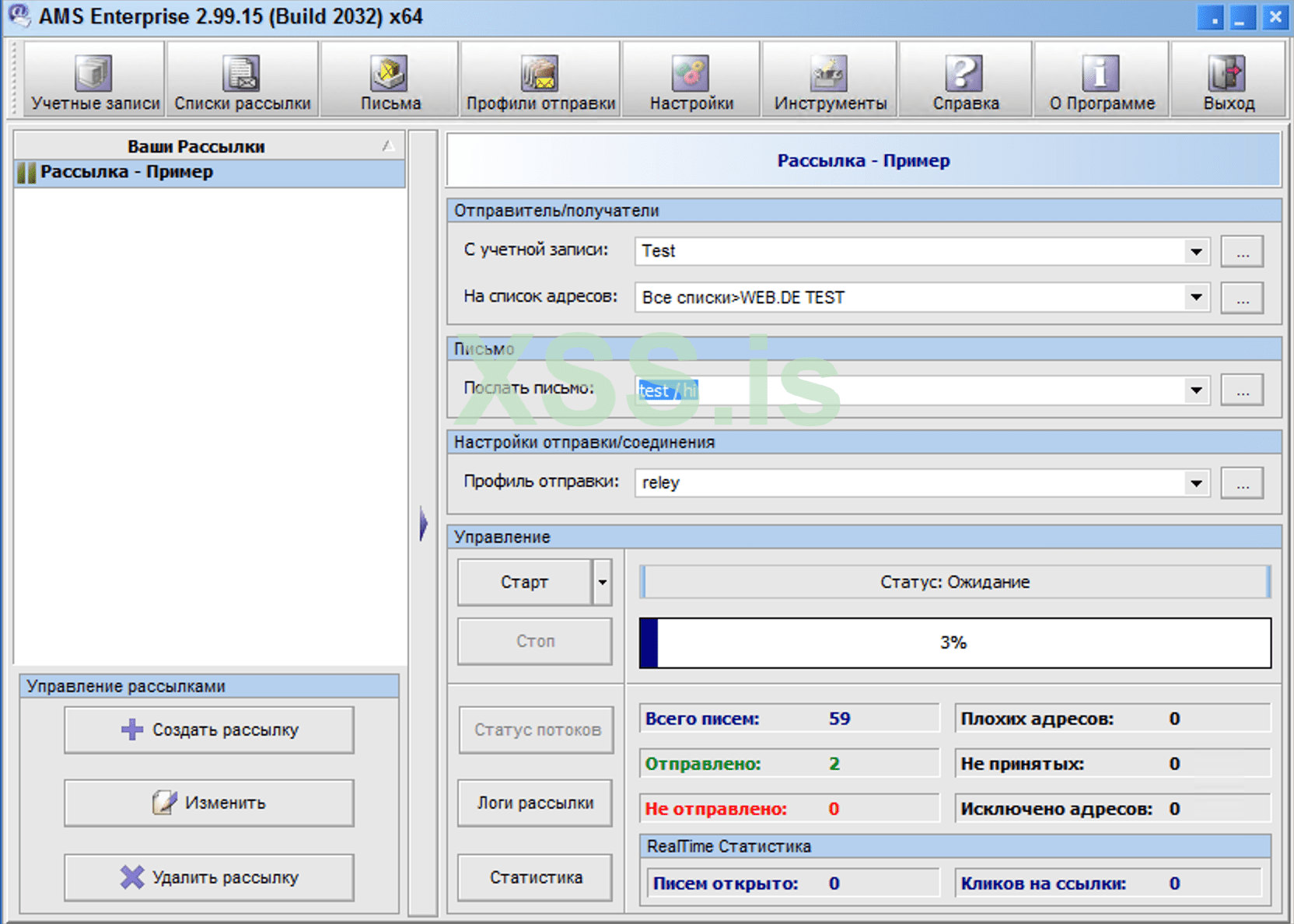This screenshot has width=1294, height=924.
Task: Open the arrow next to Старт button
Action: (602, 583)
